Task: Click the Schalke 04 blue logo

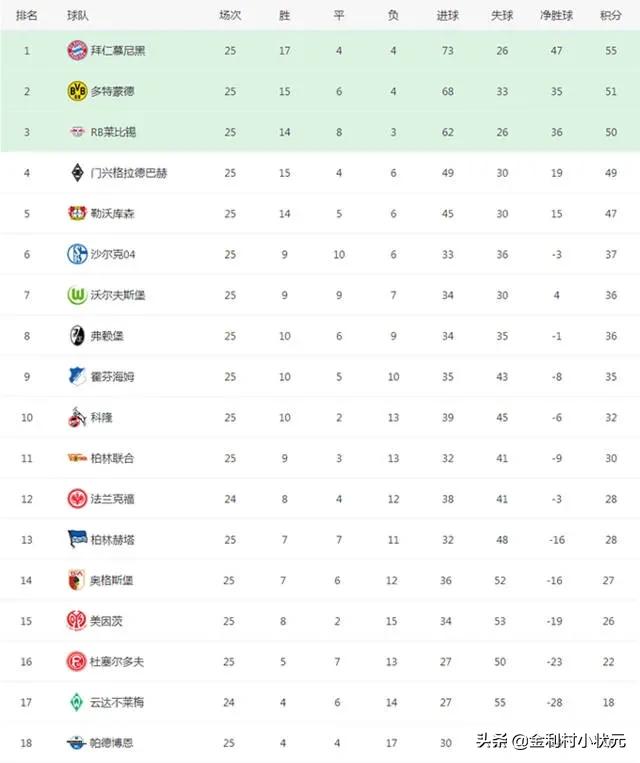Action: 77,254
